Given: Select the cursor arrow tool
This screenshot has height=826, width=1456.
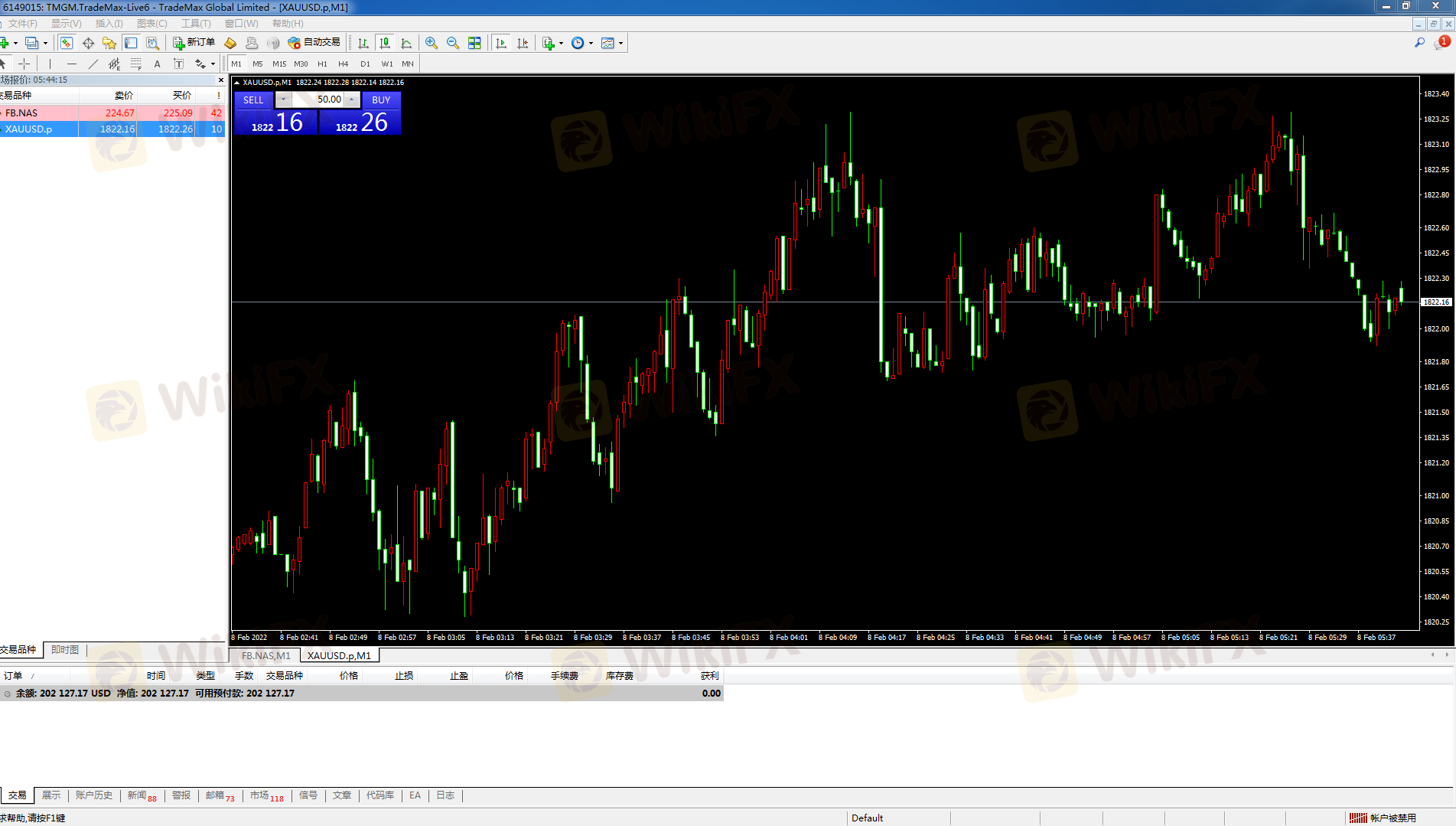Looking at the screenshot, I should (x=4, y=64).
